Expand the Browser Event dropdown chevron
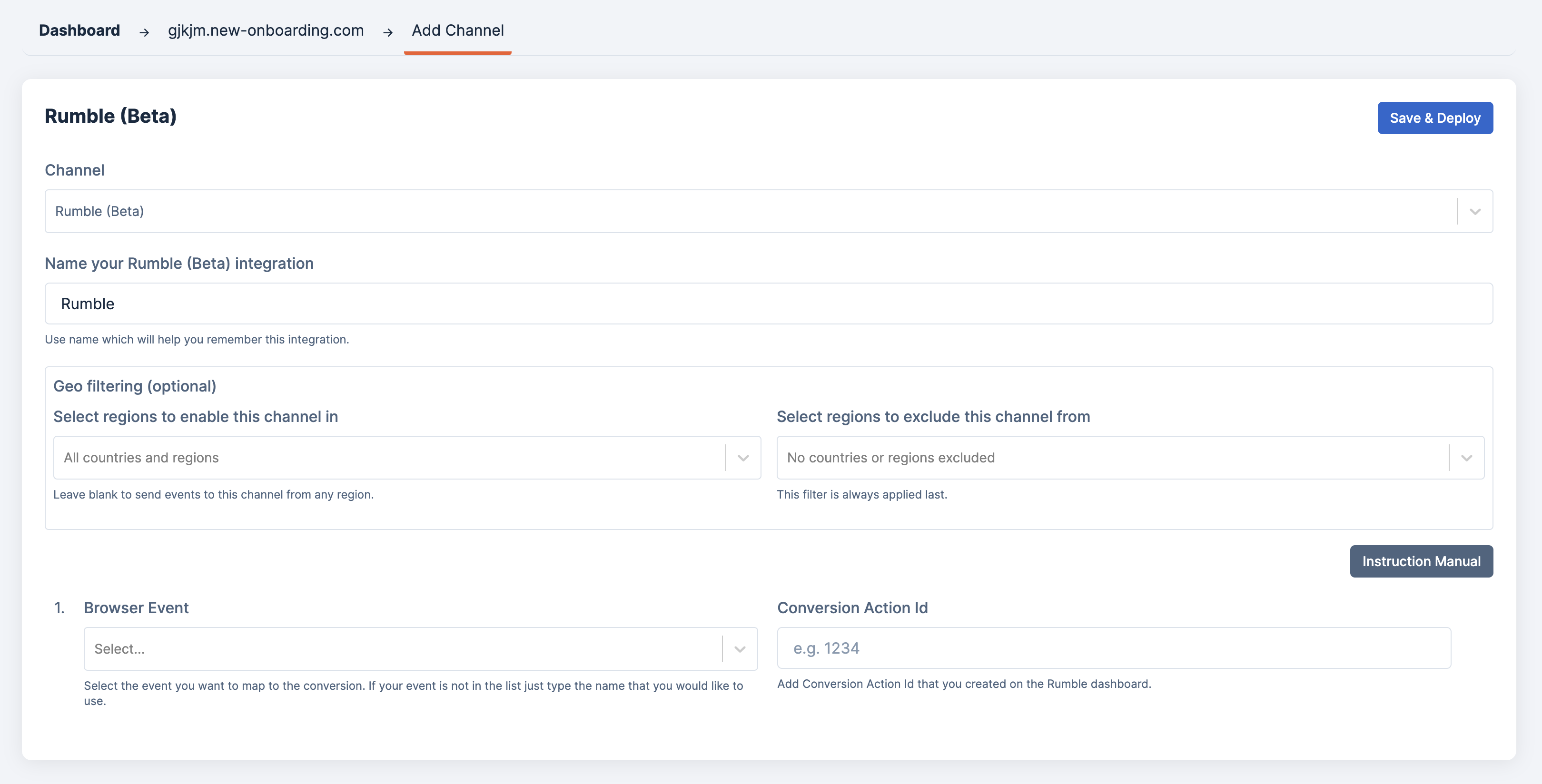1542x784 pixels. tap(739, 649)
